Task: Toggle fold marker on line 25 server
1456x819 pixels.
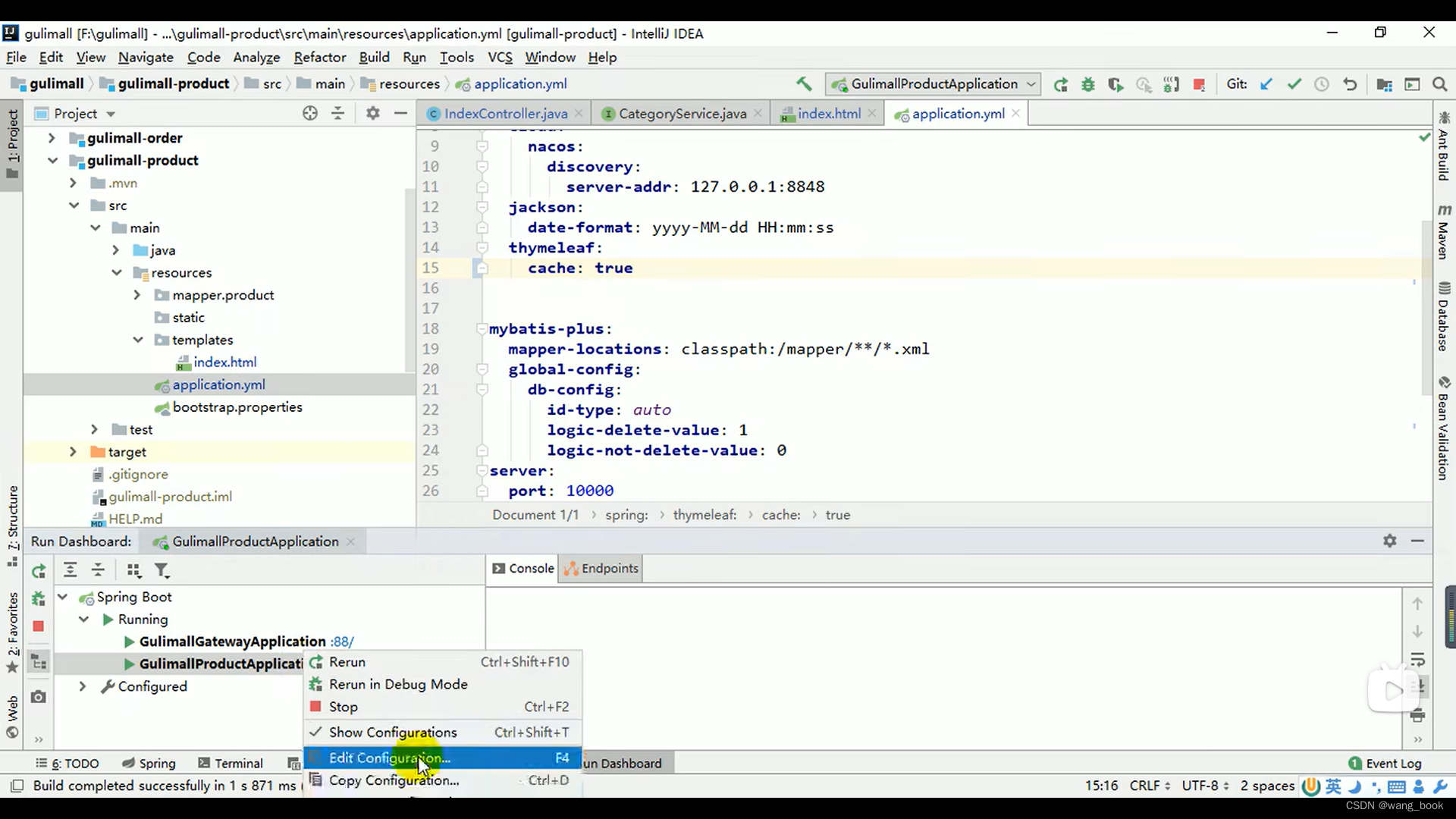Action: tap(482, 470)
